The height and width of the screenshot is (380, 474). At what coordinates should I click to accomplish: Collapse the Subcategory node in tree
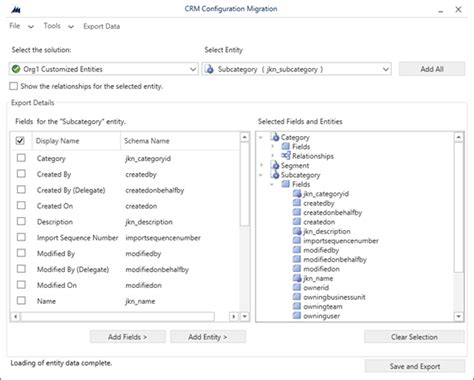click(261, 175)
